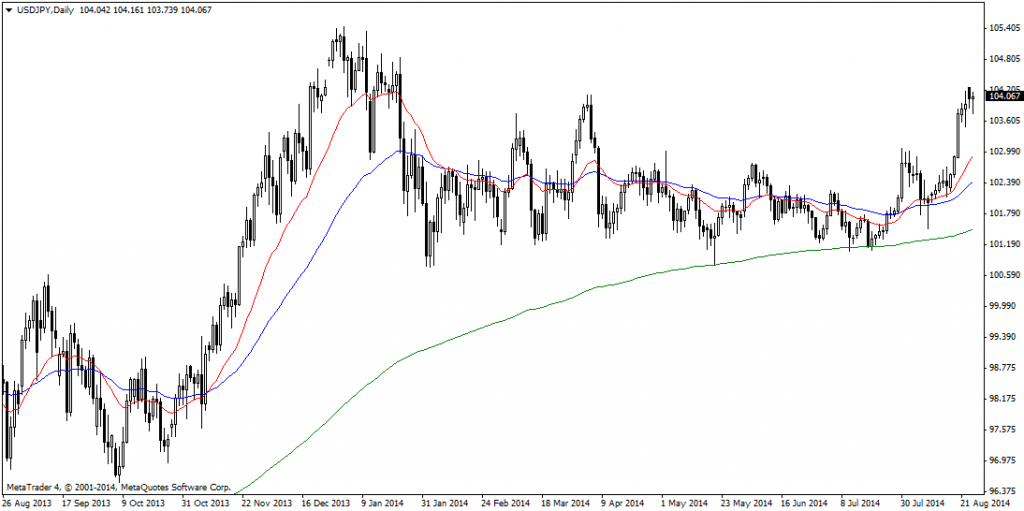Click the 98.775 price axis label

(1003, 367)
